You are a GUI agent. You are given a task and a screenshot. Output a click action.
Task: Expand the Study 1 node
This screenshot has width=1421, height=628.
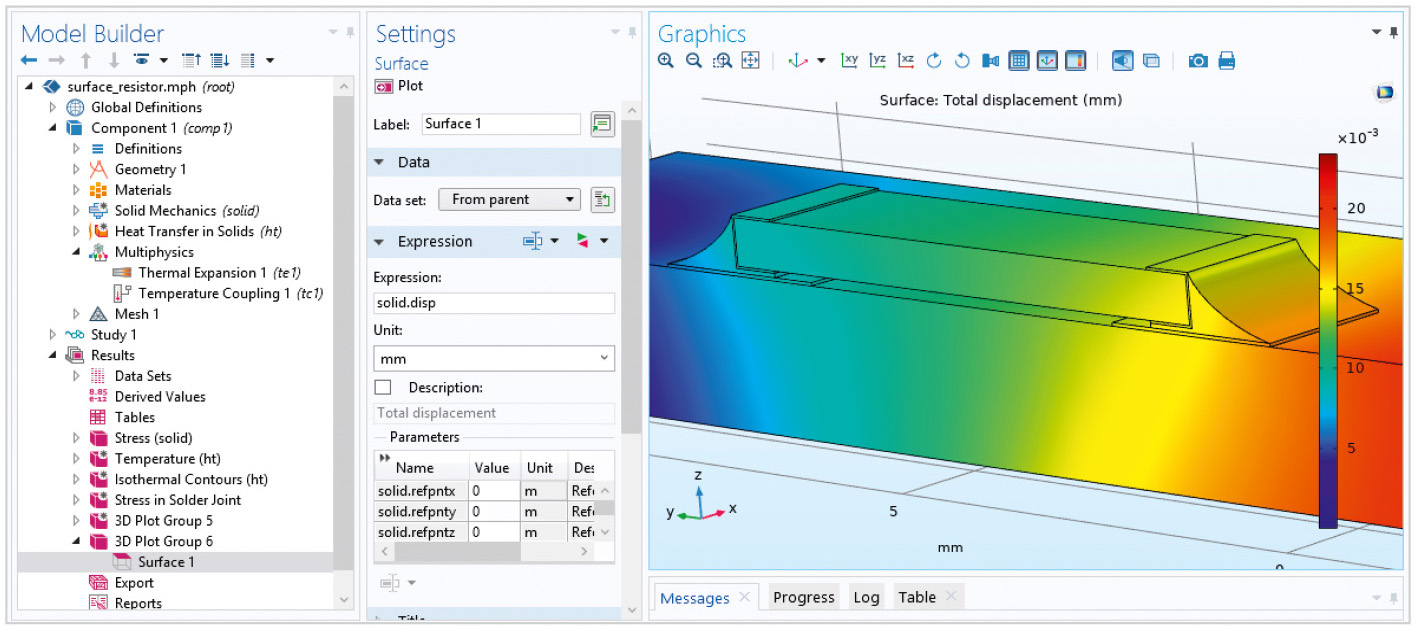coord(52,335)
